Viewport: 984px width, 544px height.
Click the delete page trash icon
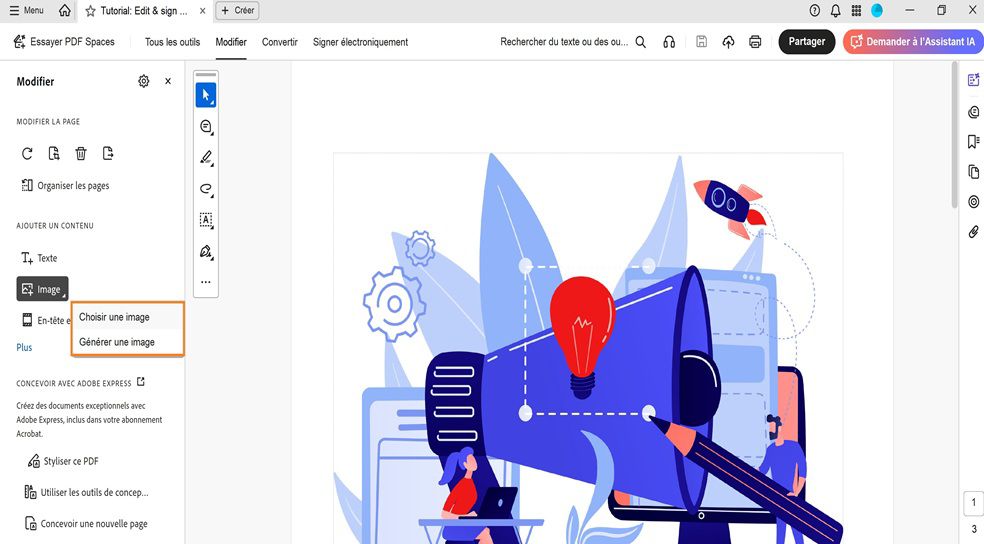[81, 154]
